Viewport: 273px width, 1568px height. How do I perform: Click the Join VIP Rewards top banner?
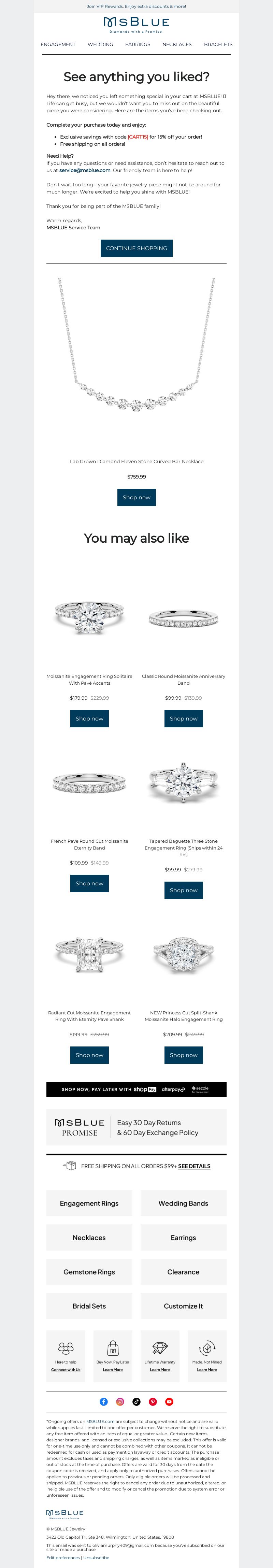coord(136,7)
